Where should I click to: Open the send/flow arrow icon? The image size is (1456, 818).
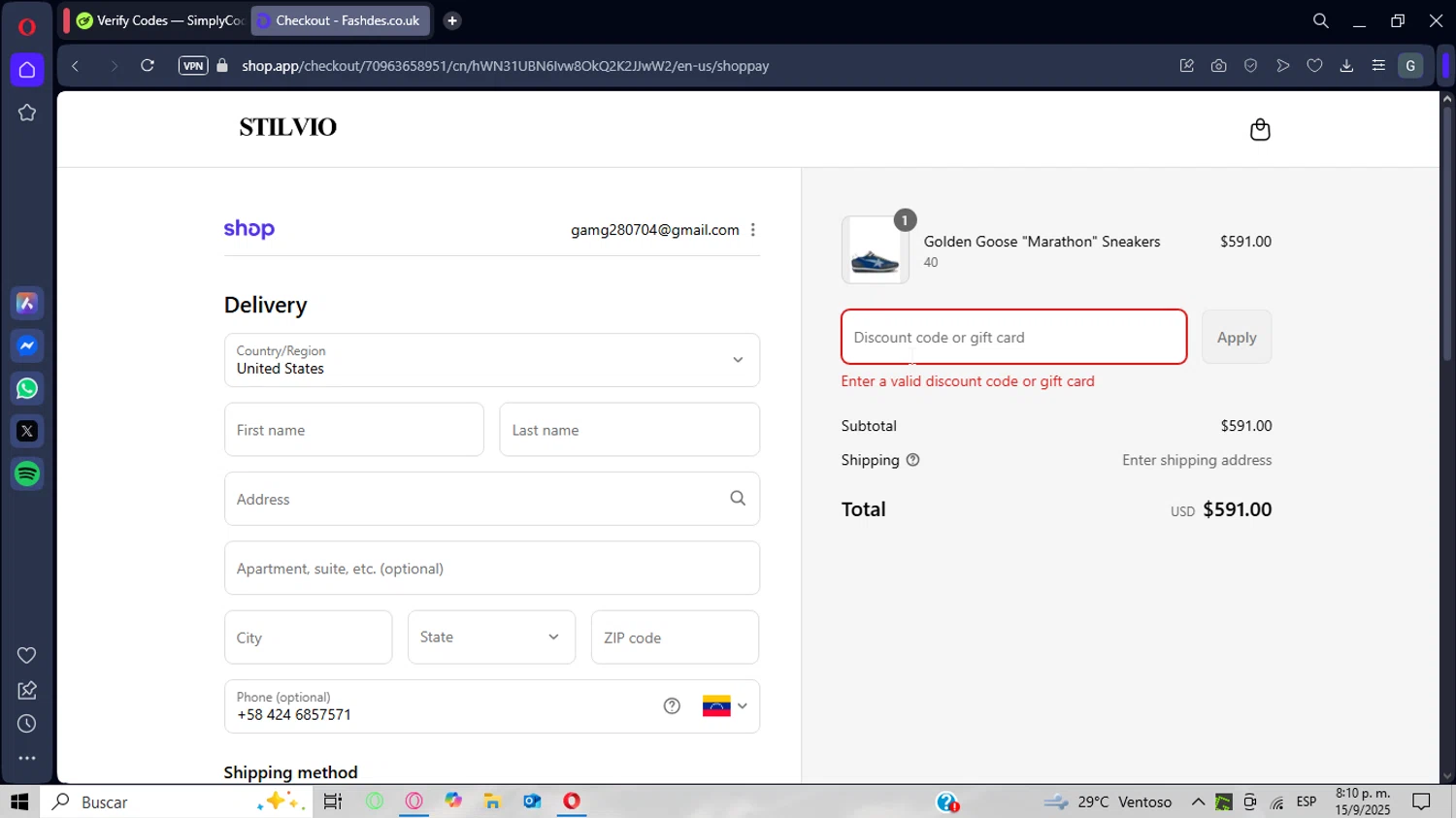click(x=1282, y=66)
